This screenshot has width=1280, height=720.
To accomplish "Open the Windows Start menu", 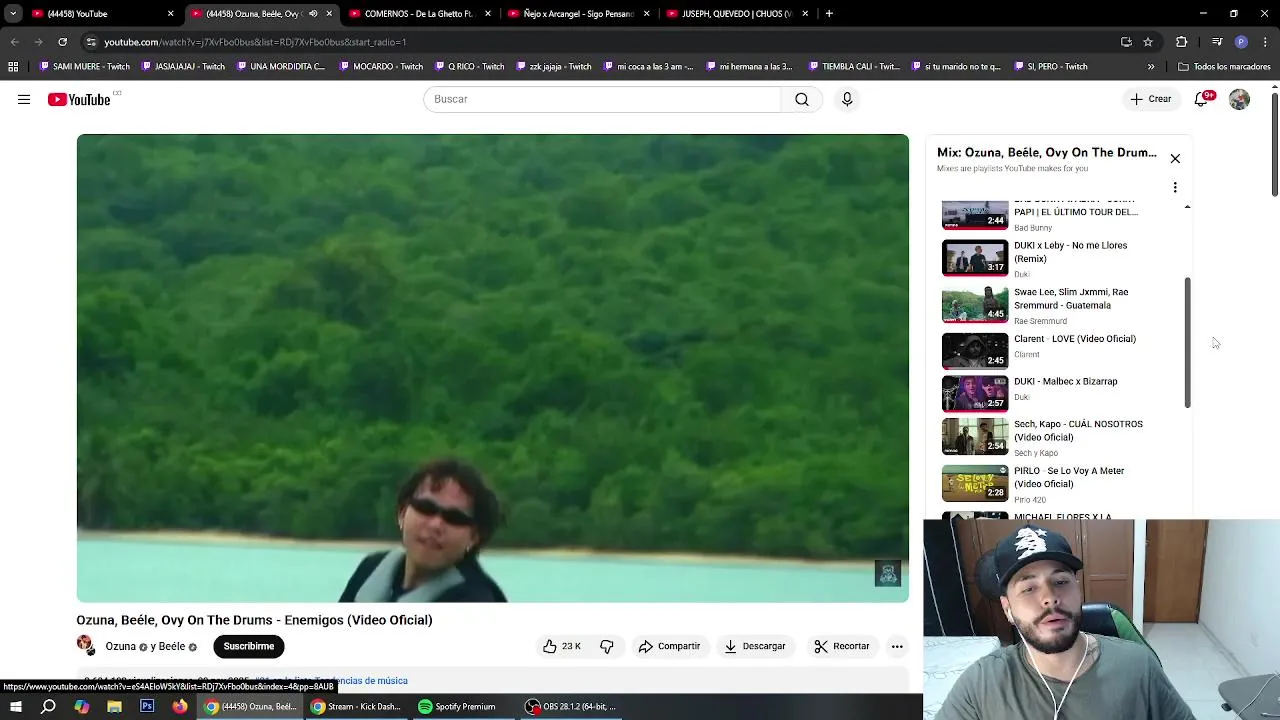I will click(15, 706).
